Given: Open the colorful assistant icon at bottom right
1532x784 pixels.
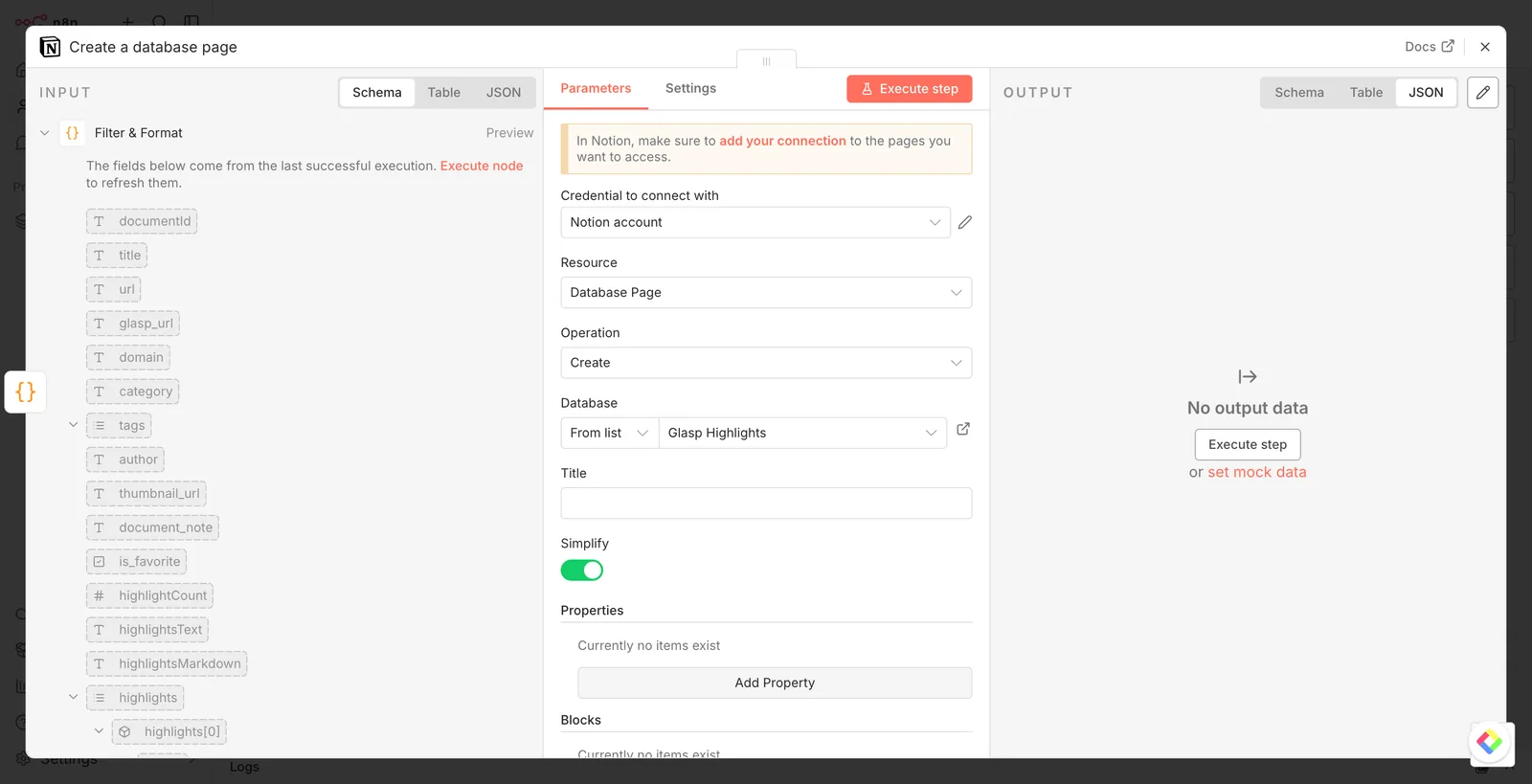Looking at the screenshot, I should point(1490,742).
